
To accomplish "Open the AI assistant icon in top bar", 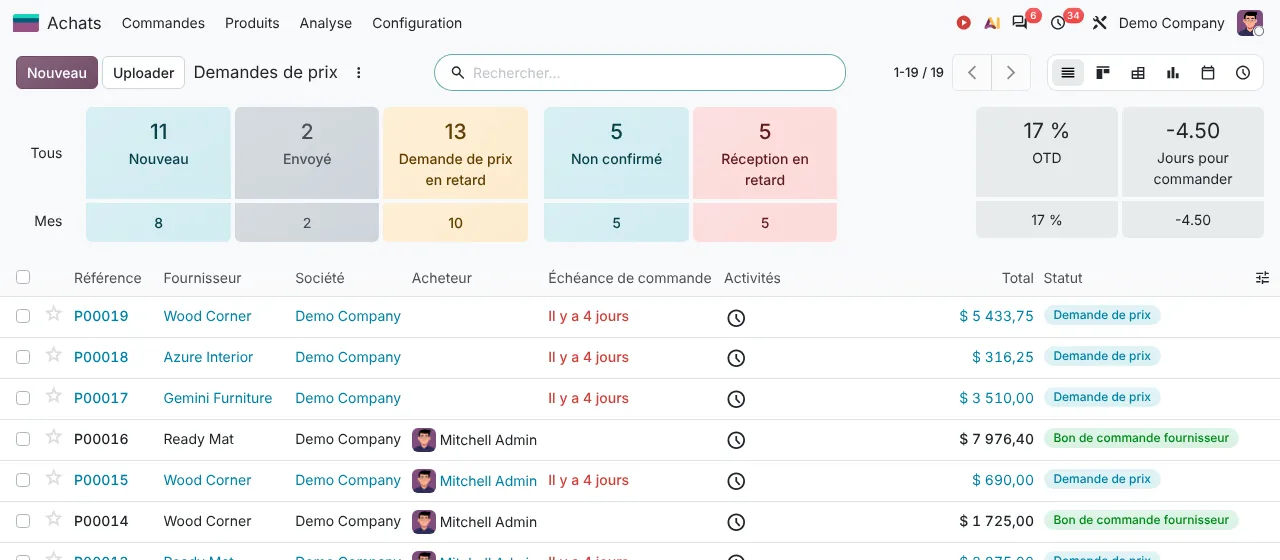I will 992,23.
